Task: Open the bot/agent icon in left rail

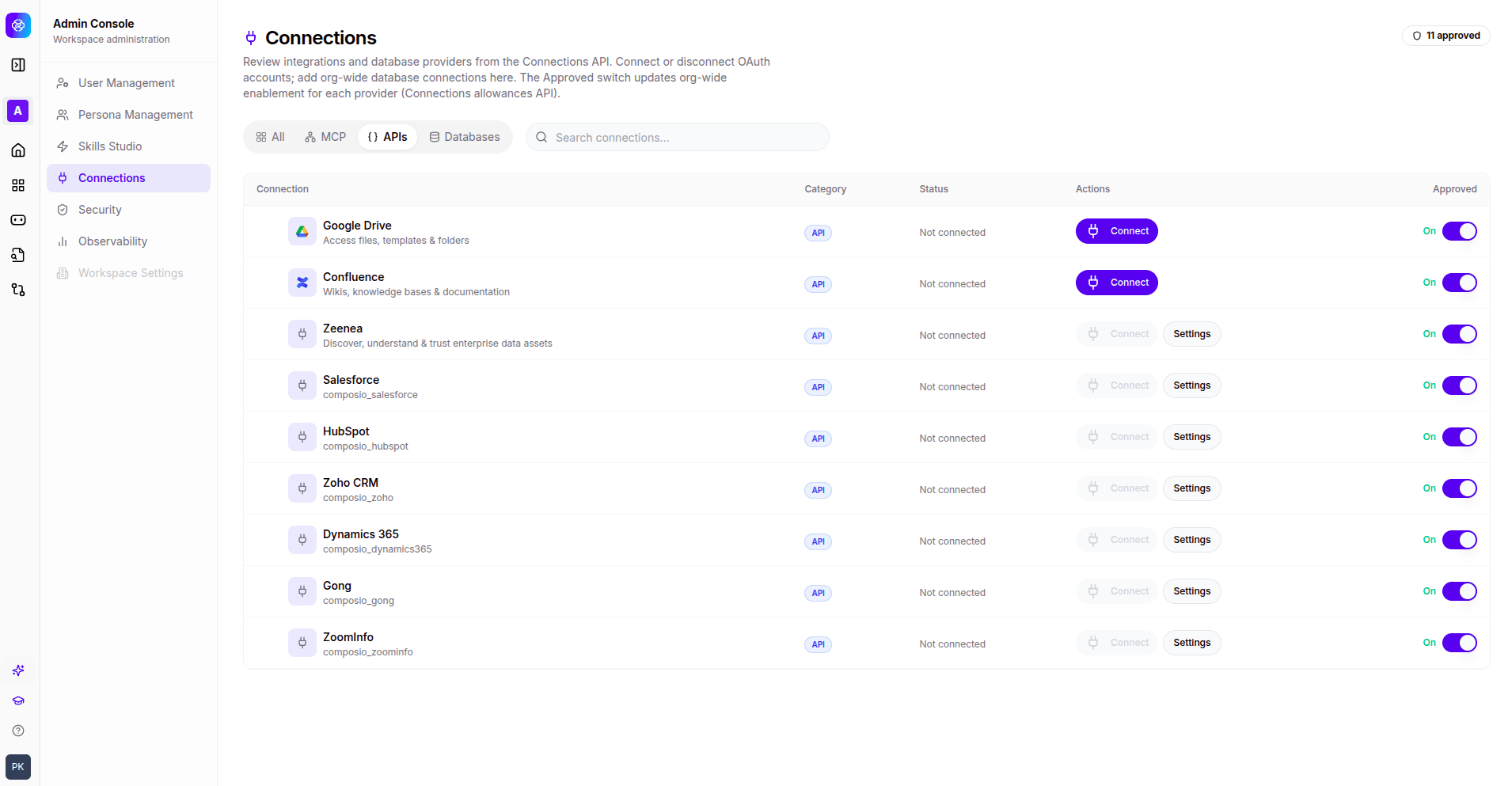Action: 18,220
